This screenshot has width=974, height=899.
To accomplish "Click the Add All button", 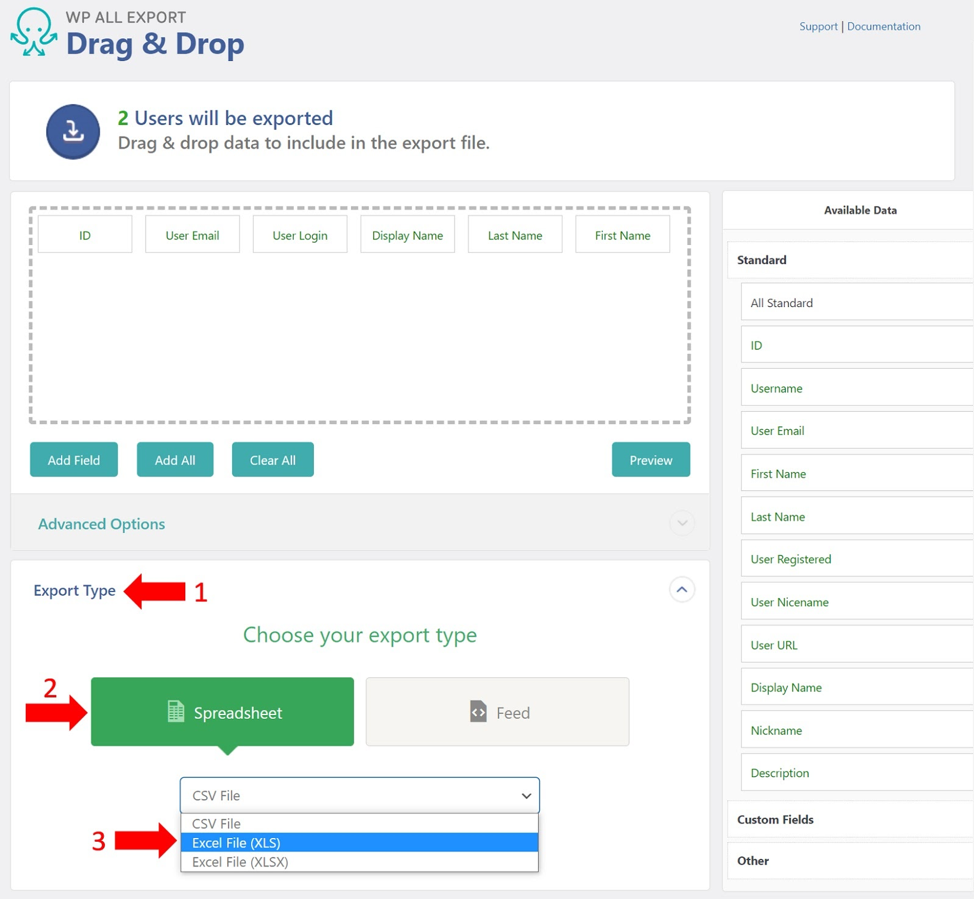I will point(175,460).
